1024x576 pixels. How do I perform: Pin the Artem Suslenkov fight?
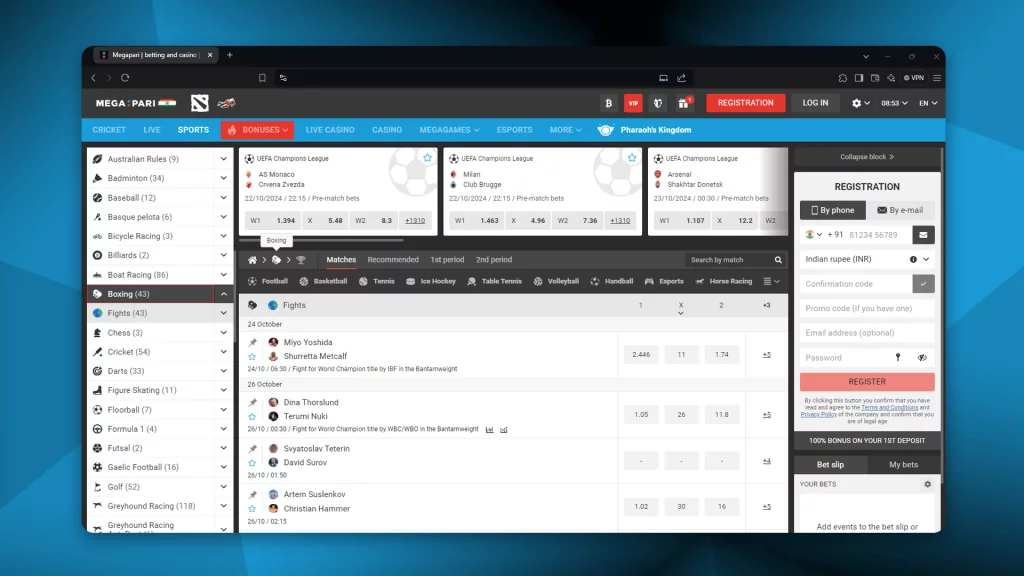click(253, 494)
